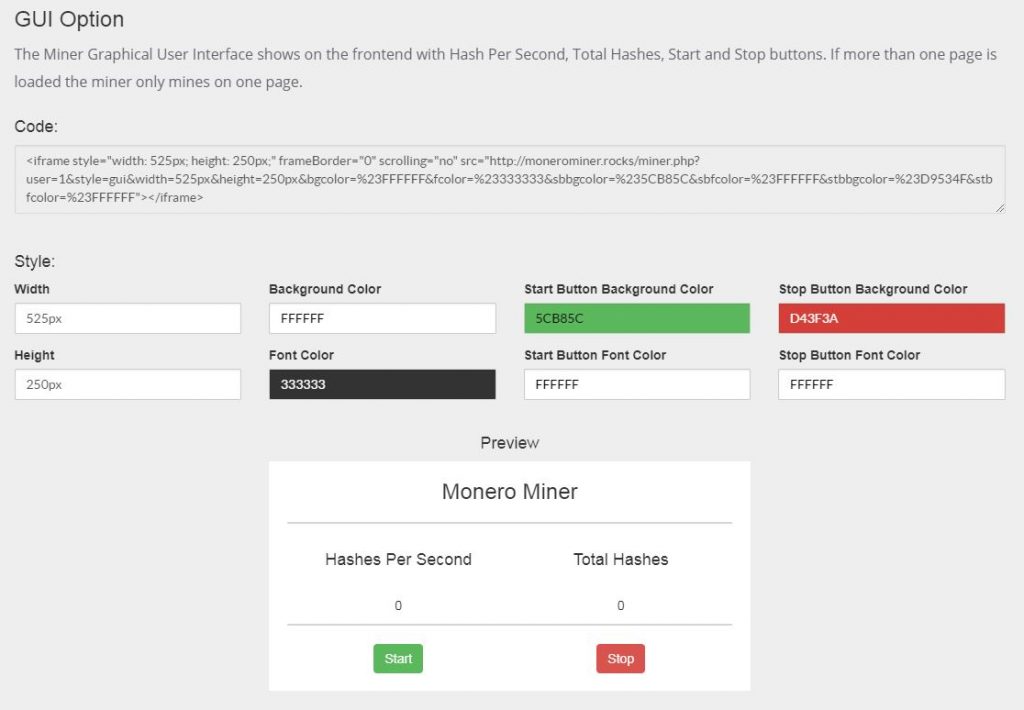Click the Height input field
This screenshot has height=710, width=1024.
(x=127, y=385)
